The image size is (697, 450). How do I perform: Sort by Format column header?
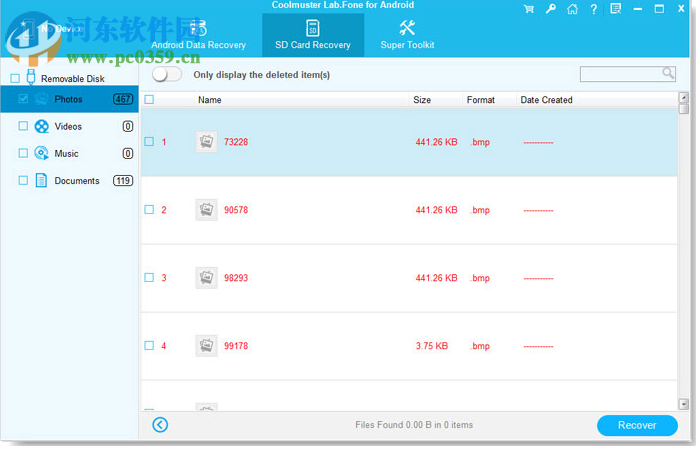point(481,100)
